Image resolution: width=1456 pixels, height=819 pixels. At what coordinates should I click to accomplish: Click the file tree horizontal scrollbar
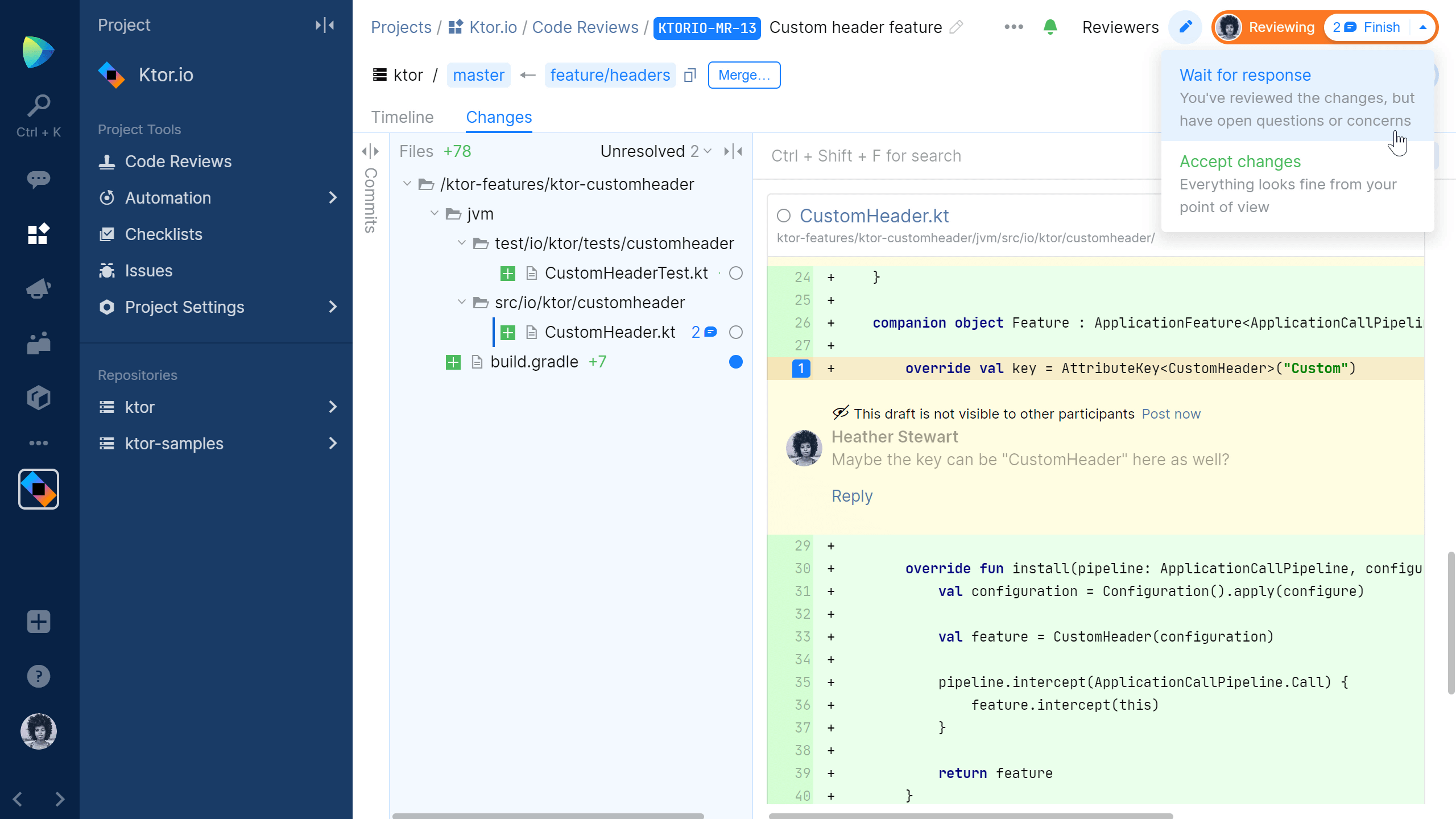pyautogui.click(x=548, y=816)
